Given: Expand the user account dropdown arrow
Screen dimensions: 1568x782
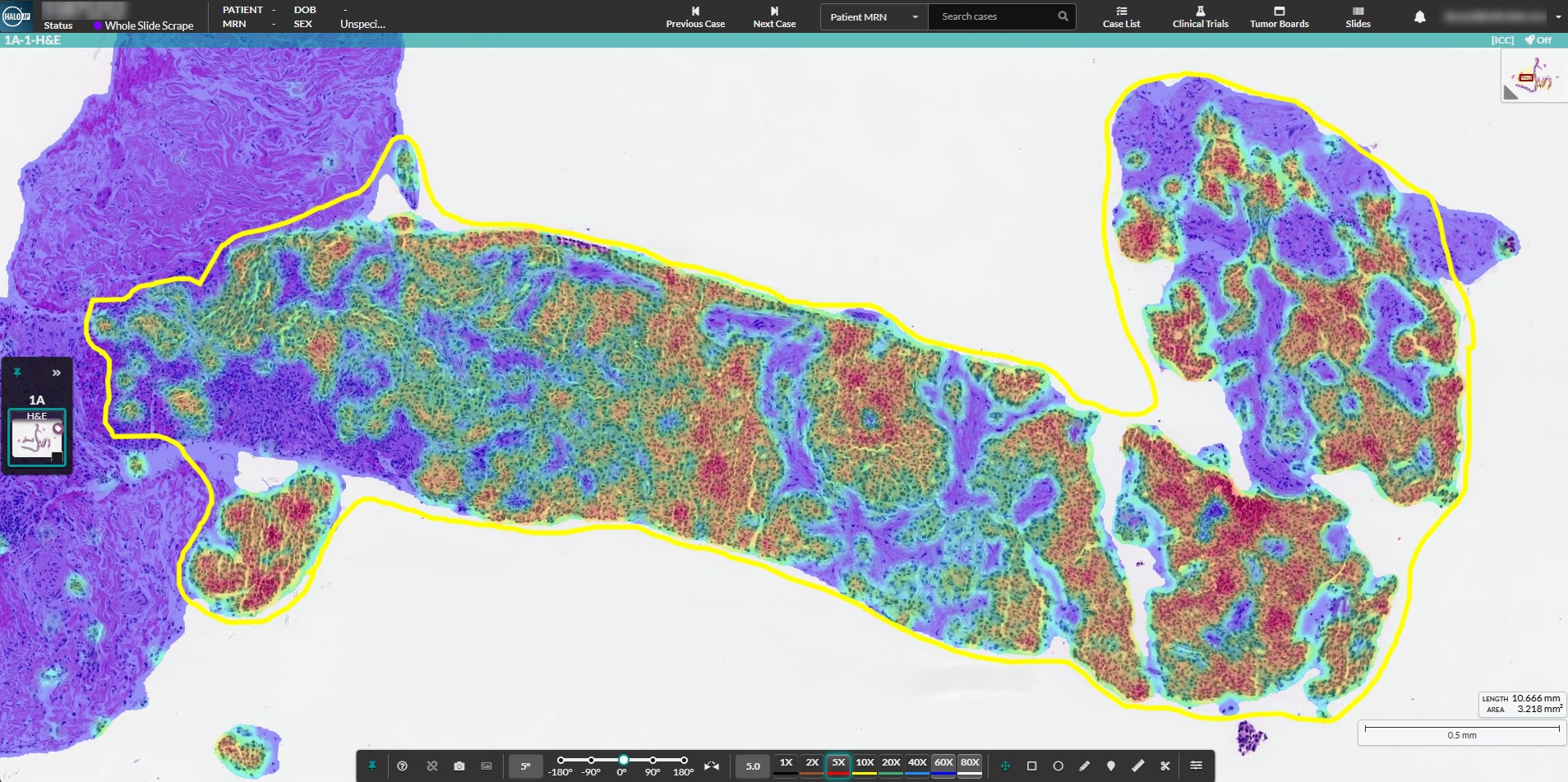Looking at the screenshot, I should (1558, 16).
